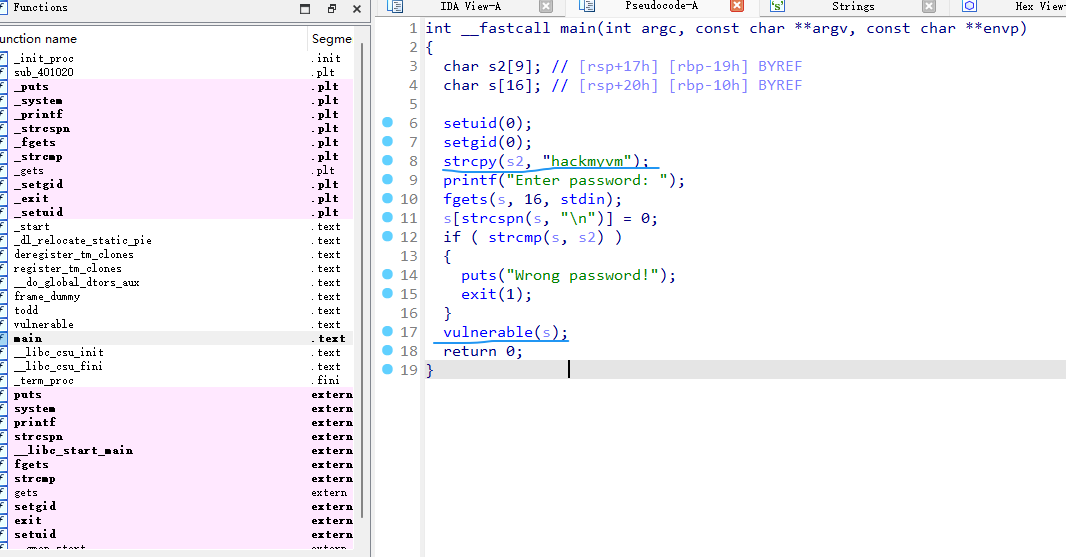Click icon beside the todd function
Image resolution: width=1066 pixels, height=557 pixels.
3,310
